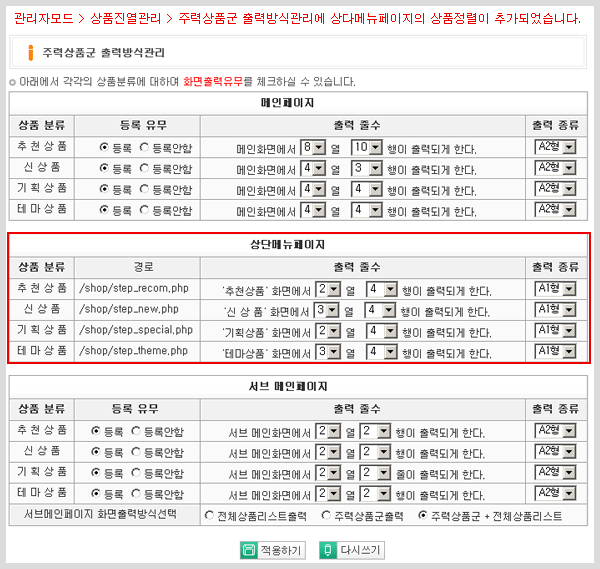This screenshot has height=569, width=600.
Task: Select the 주력상품군출력 radio option
Action: [x=326, y=515]
